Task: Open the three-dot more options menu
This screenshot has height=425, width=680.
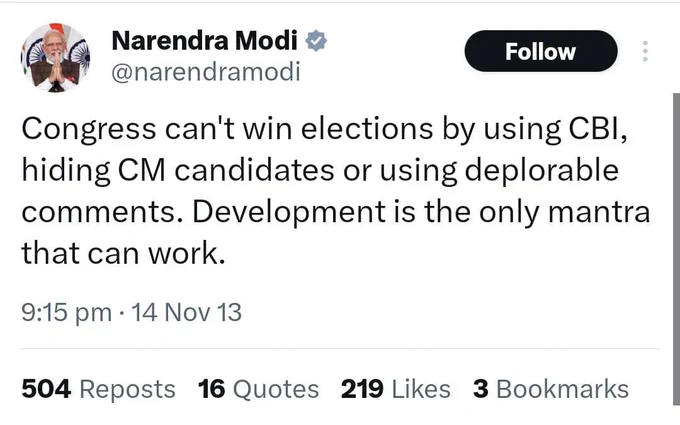Action: (645, 51)
